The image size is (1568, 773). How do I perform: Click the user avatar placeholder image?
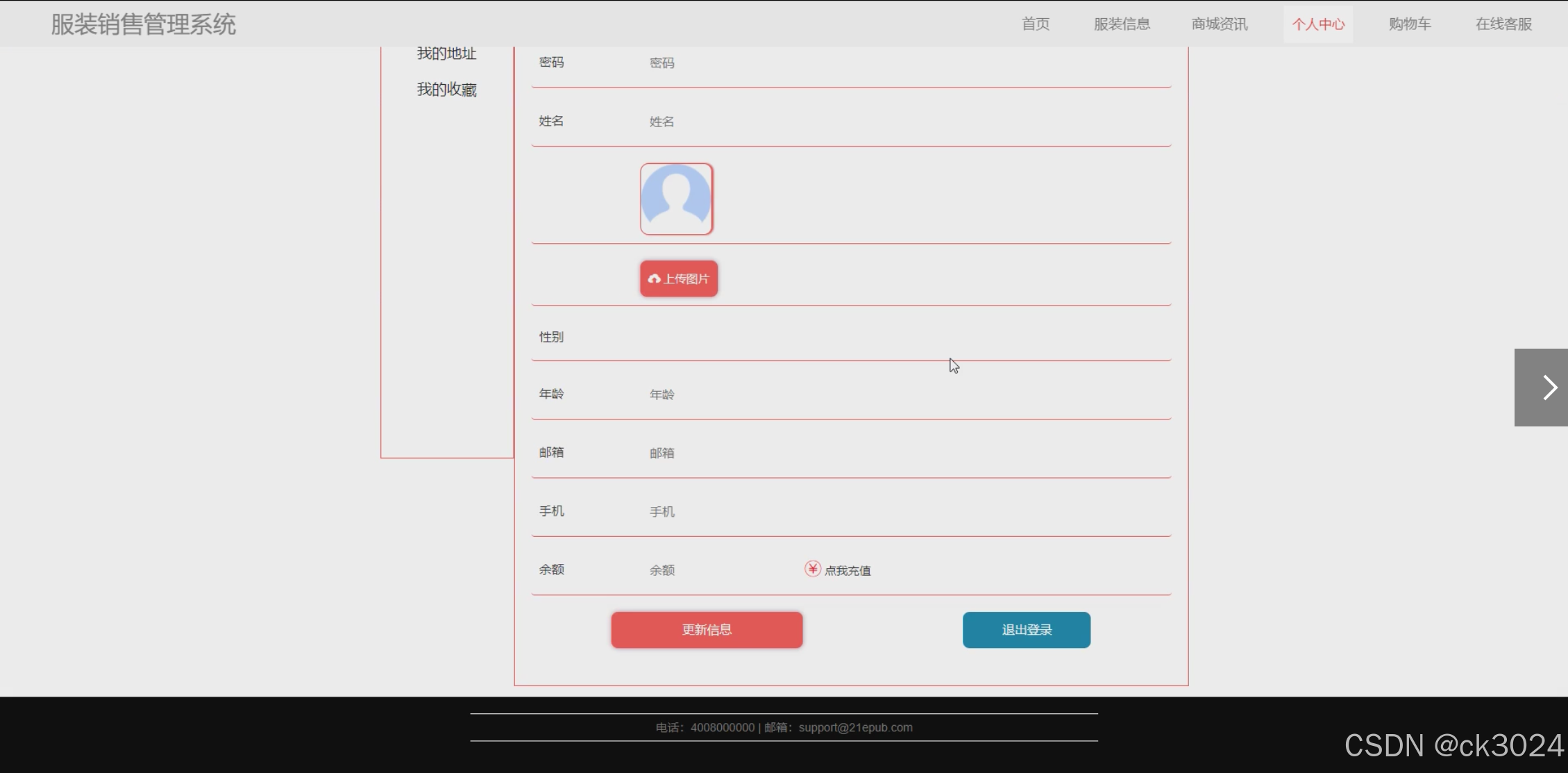(x=676, y=199)
